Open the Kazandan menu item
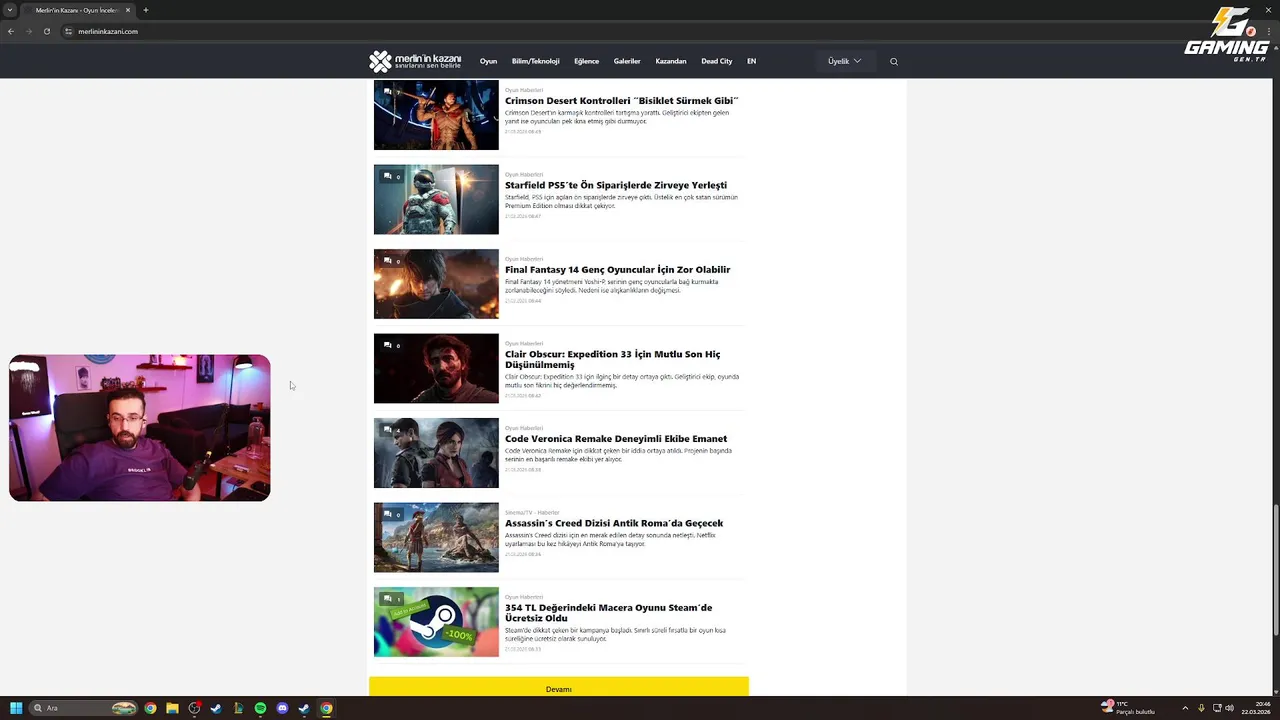Image resolution: width=1280 pixels, height=720 pixels. pos(671,61)
